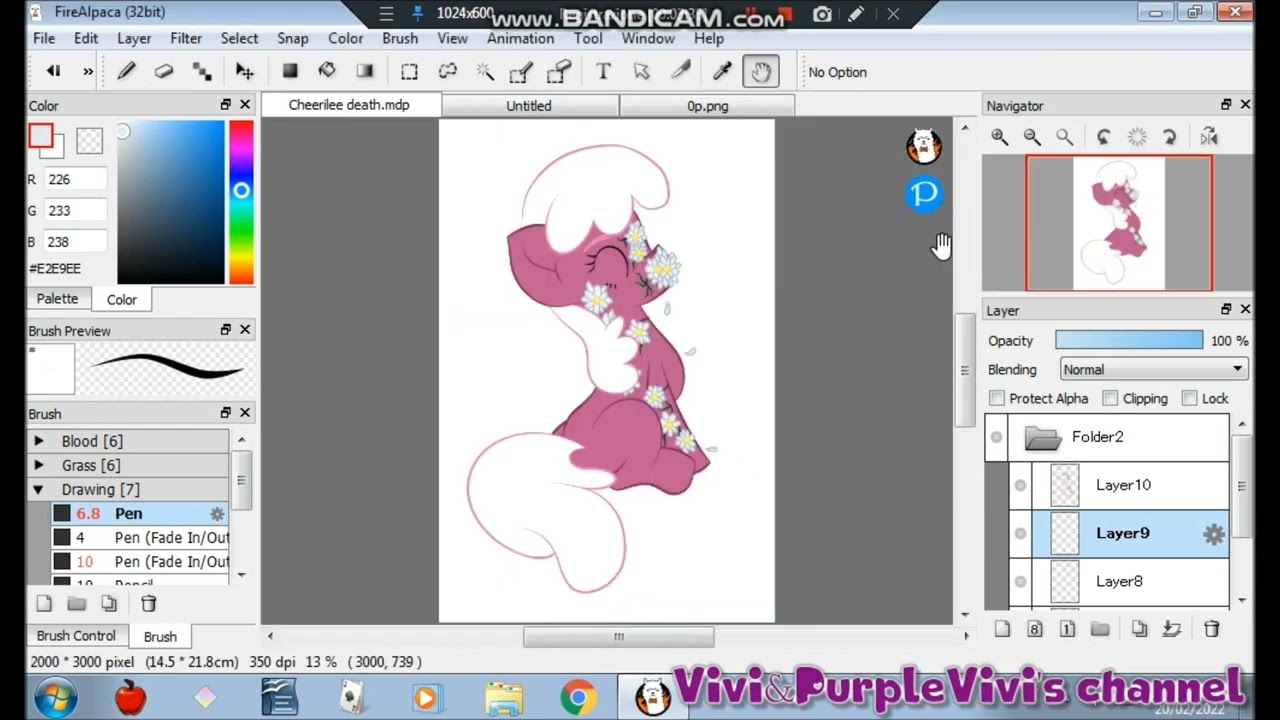Add a new 8-bit layer
The height and width of the screenshot is (720, 1280).
click(1035, 629)
